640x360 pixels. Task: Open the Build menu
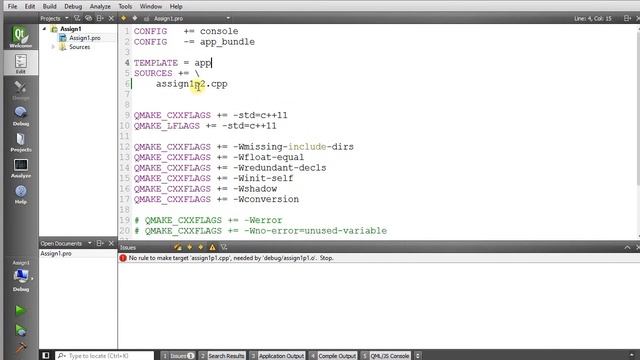coord(49,7)
